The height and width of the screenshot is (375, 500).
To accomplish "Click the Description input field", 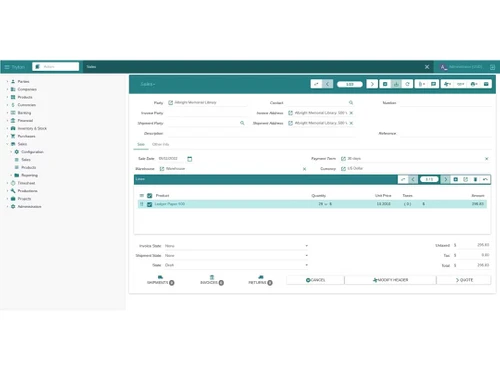I will (x=260, y=133).
